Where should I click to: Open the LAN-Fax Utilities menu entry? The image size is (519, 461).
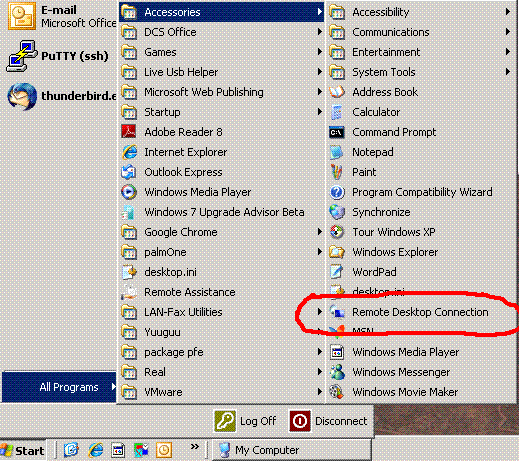coord(221,312)
